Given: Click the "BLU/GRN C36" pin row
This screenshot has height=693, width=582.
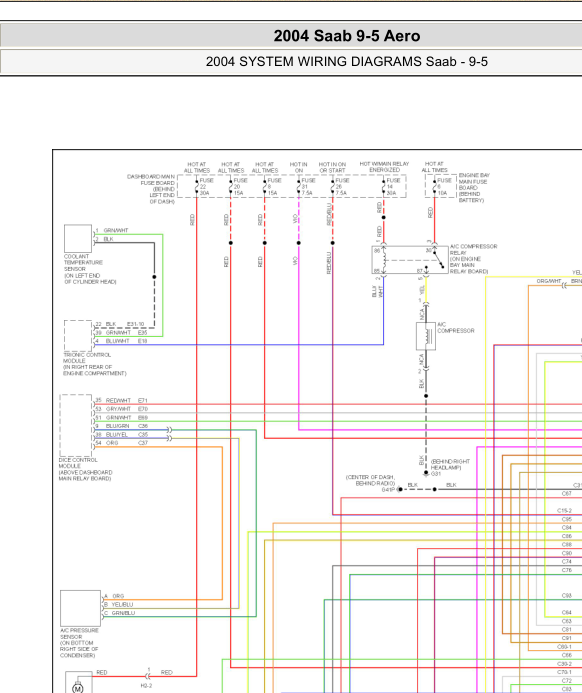Looking at the screenshot, I should [122, 426].
